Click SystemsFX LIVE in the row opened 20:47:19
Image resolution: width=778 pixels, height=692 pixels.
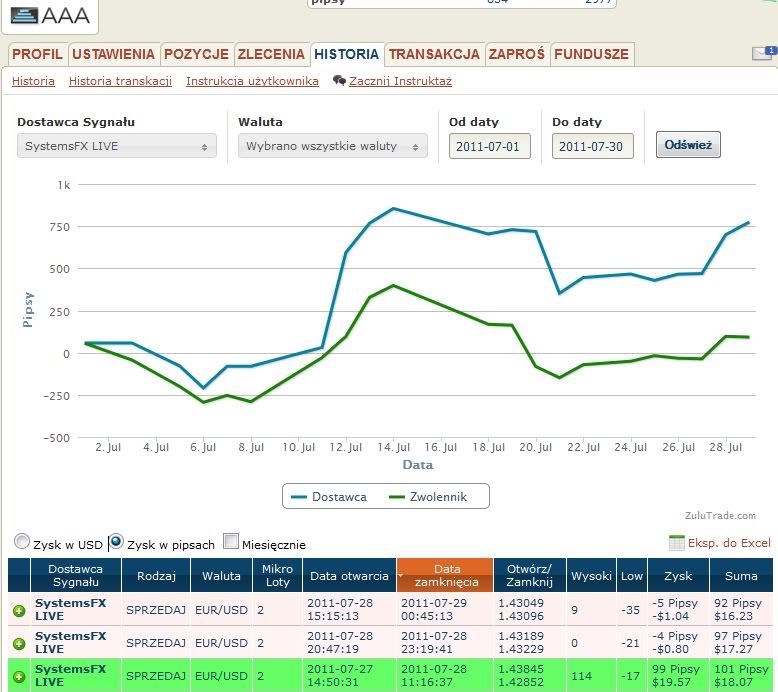click(x=70, y=642)
